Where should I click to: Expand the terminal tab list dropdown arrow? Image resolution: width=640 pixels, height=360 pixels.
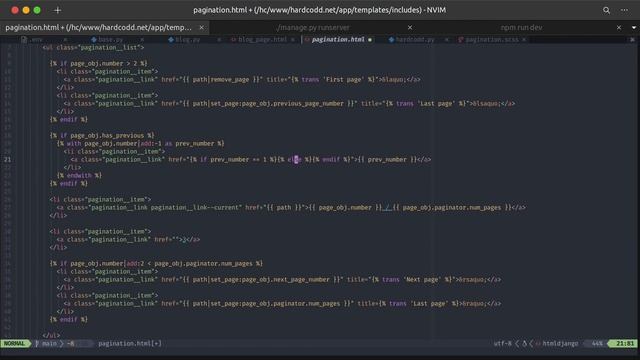[633, 27]
